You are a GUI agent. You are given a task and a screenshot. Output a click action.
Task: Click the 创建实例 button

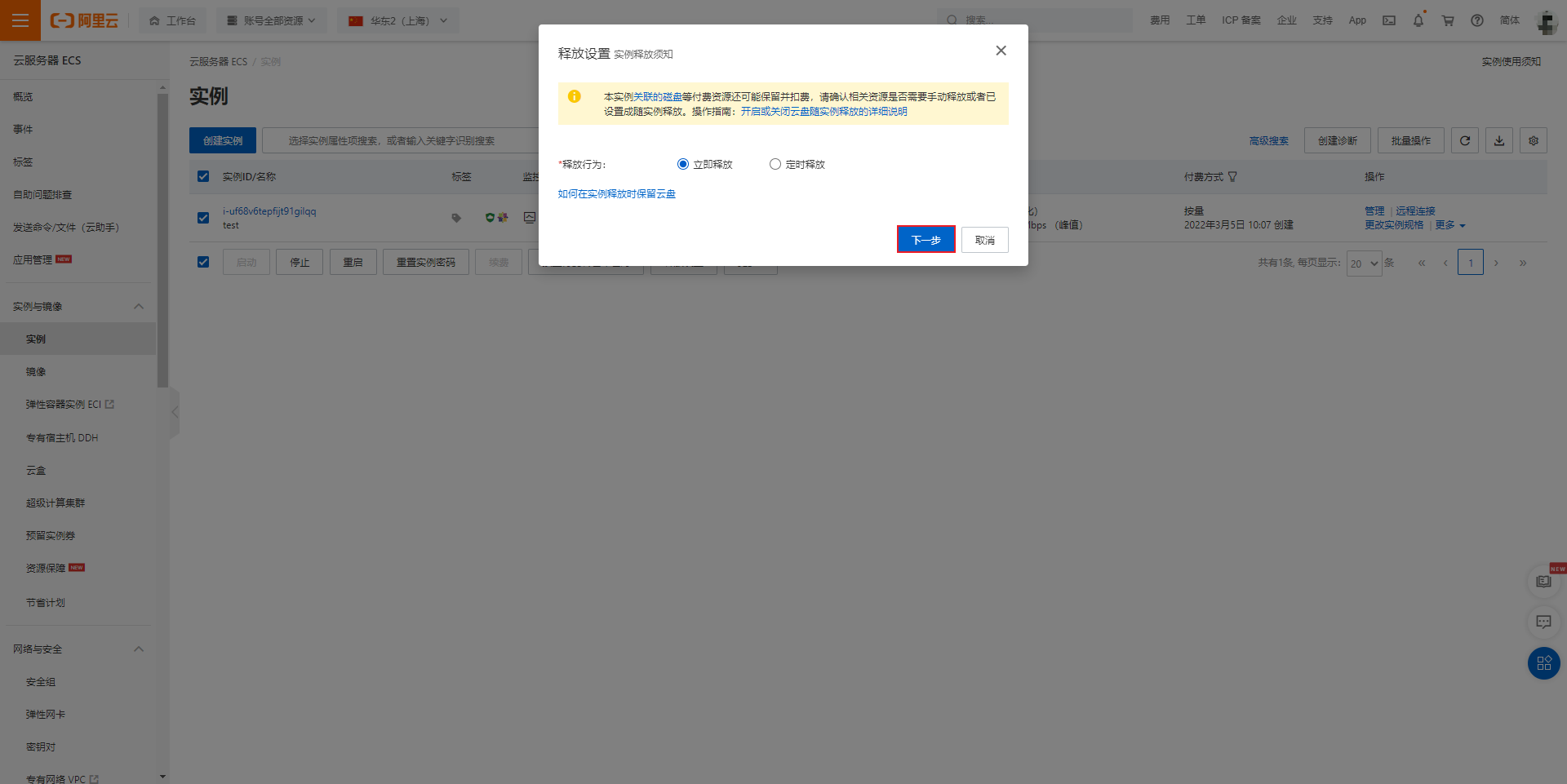pos(223,140)
